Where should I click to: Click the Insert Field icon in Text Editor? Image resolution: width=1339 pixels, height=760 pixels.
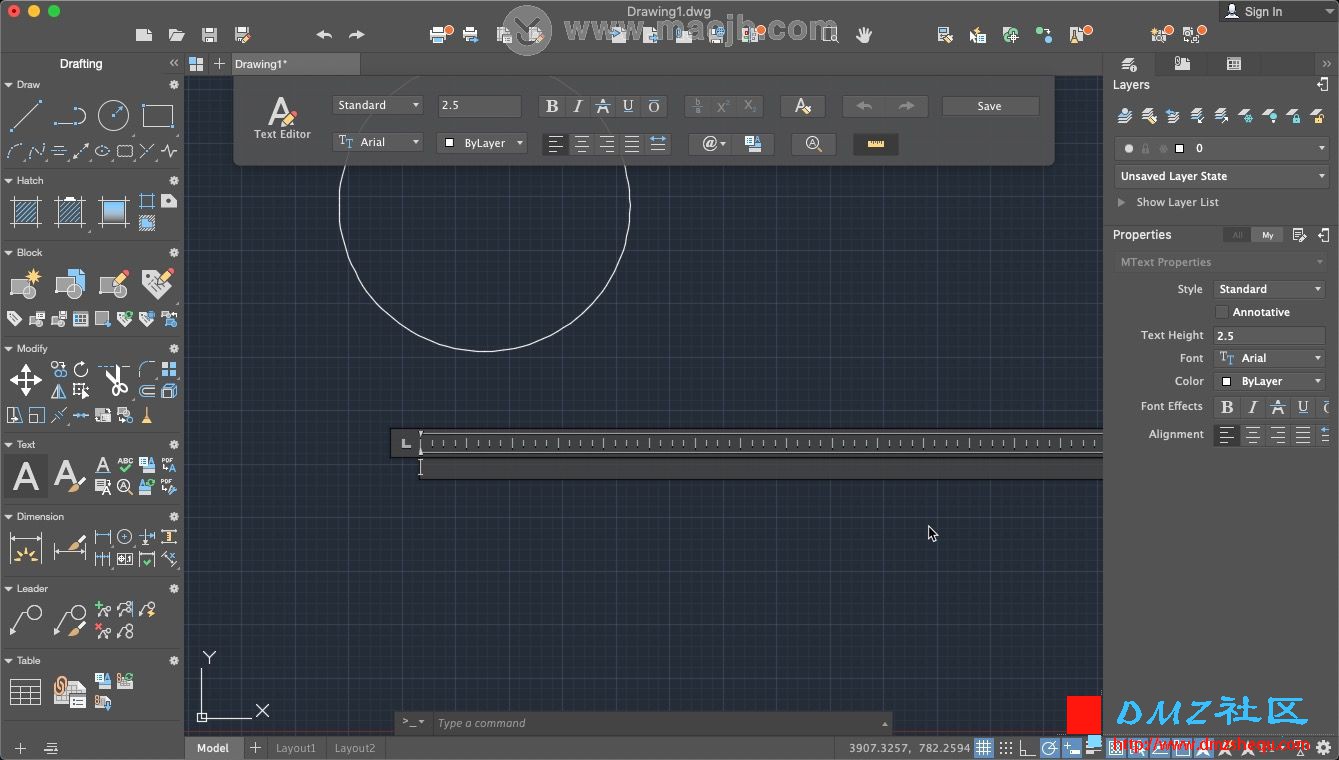click(x=753, y=144)
